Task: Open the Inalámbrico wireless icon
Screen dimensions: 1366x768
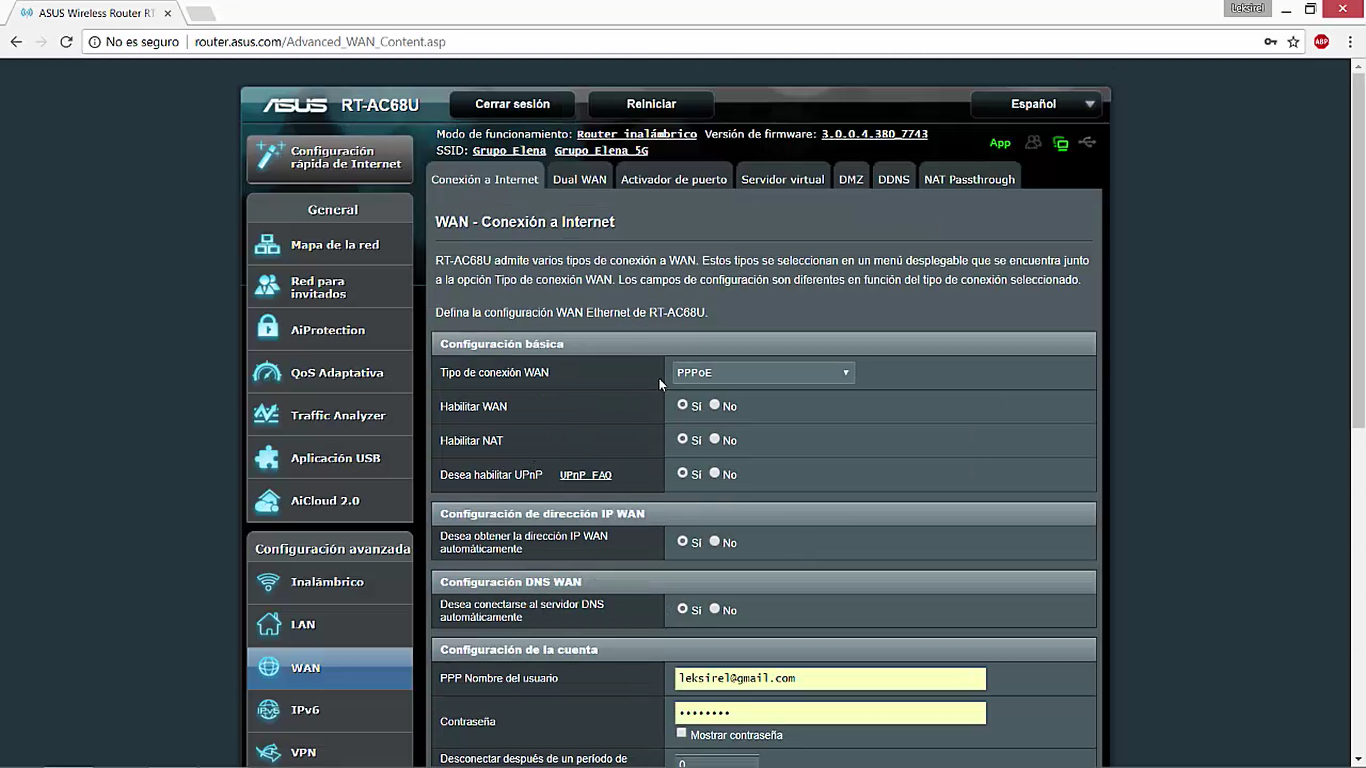Action: tap(268, 582)
